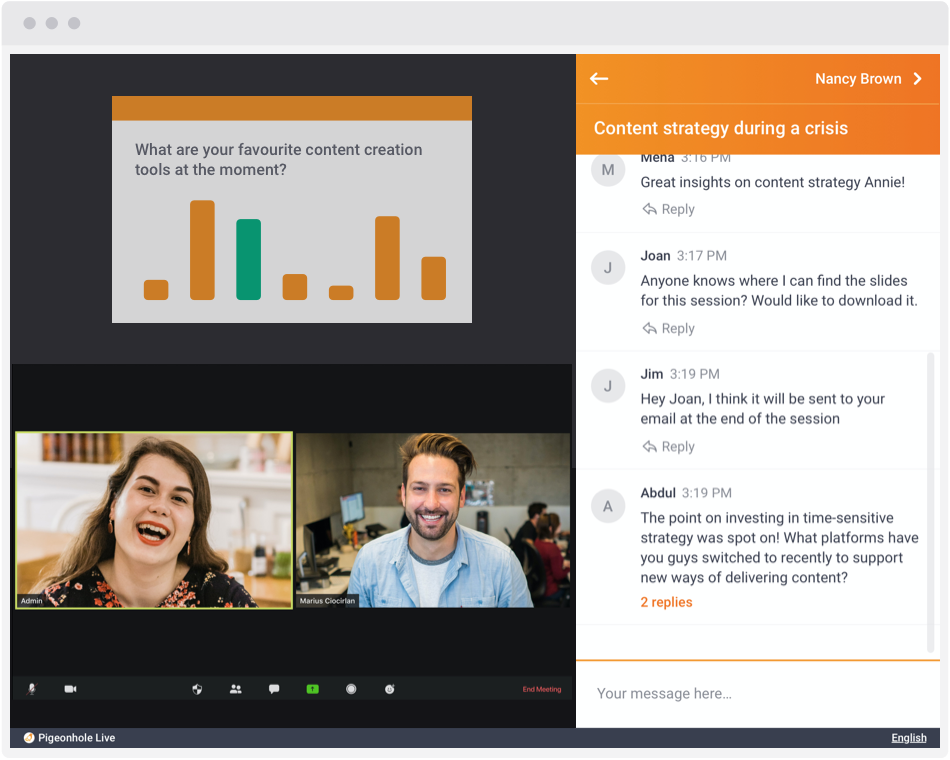Click 'Great insights on content strategy Annie!' message
Image resolution: width=950 pixels, height=760 pixels.
tap(772, 182)
